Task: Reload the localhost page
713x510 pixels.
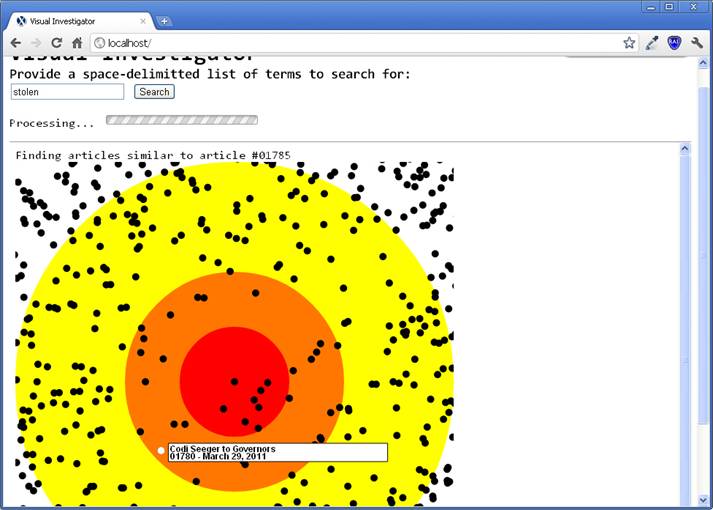Action: click(x=56, y=43)
